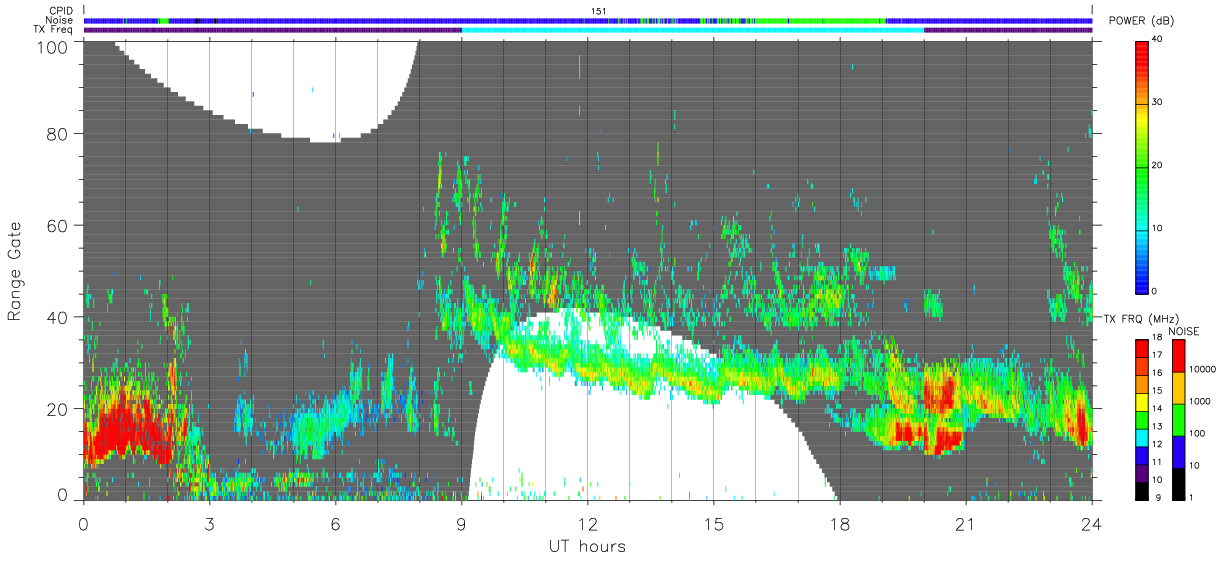This screenshot has height=567, width=1228.
Task: Click UT hour tick label 24
Action: click(x=1091, y=525)
